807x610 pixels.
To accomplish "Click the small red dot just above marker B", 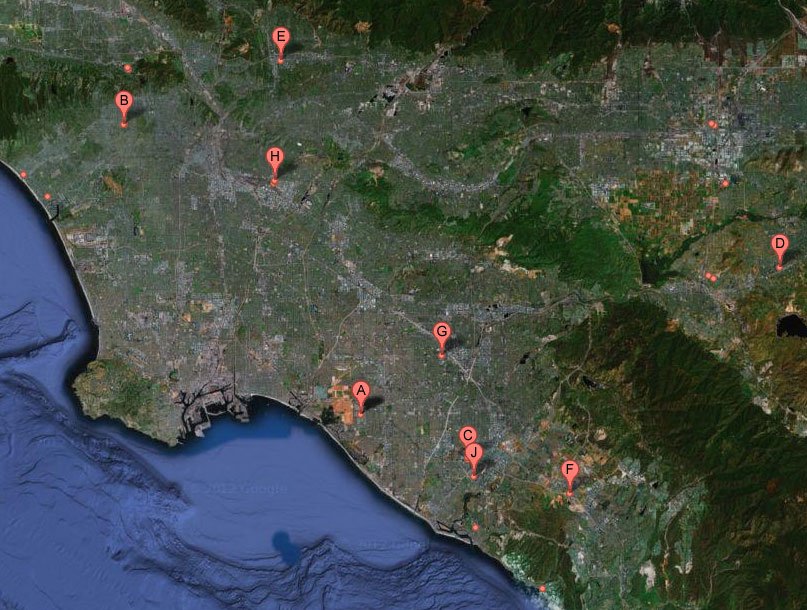I will [x=127, y=68].
